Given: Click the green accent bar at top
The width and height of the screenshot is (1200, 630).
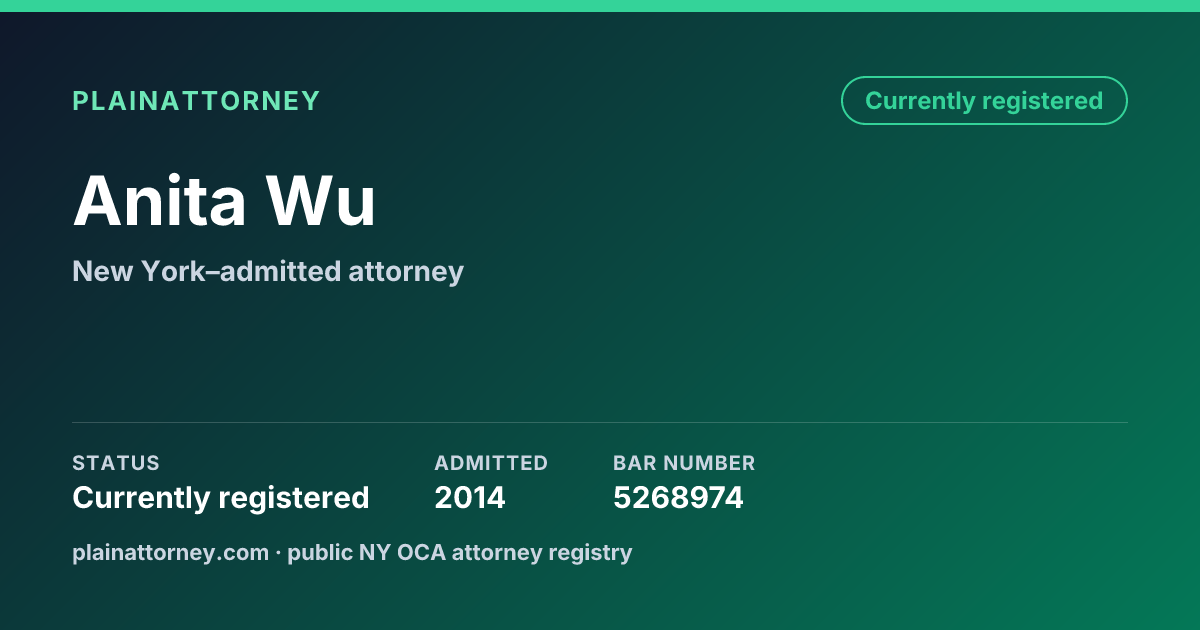Looking at the screenshot, I should 600,6.
